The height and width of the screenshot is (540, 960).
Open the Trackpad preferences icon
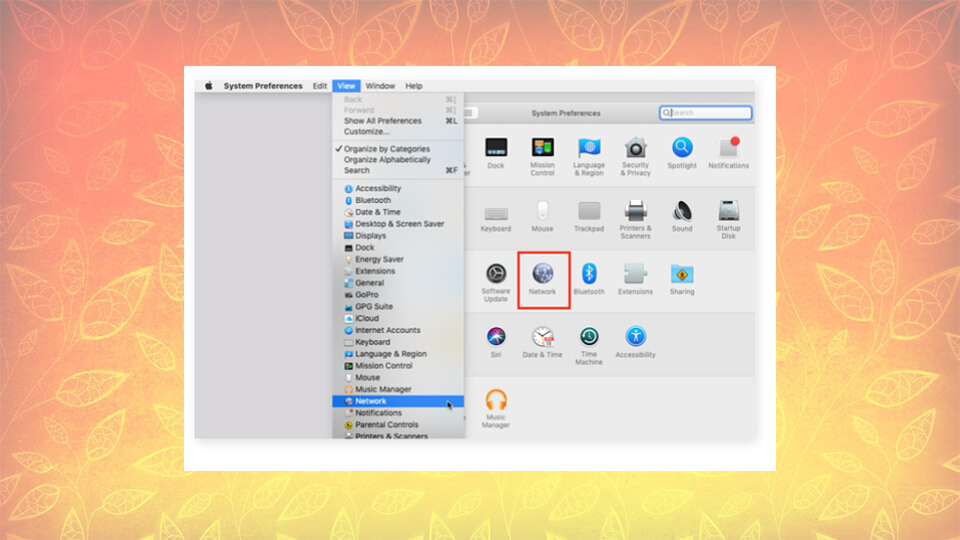coord(589,211)
